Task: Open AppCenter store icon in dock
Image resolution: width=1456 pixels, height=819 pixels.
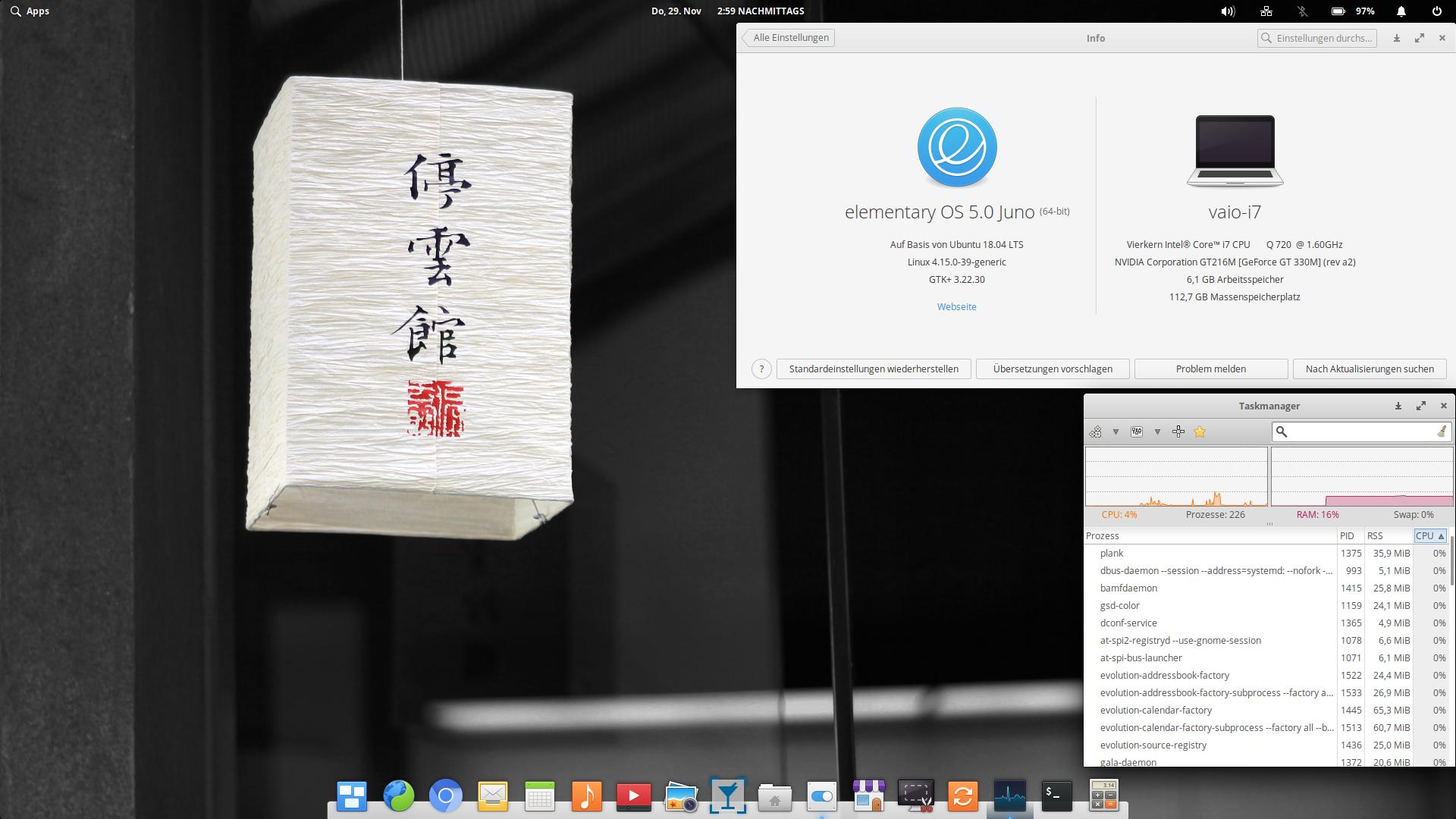Action: click(869, 795)
